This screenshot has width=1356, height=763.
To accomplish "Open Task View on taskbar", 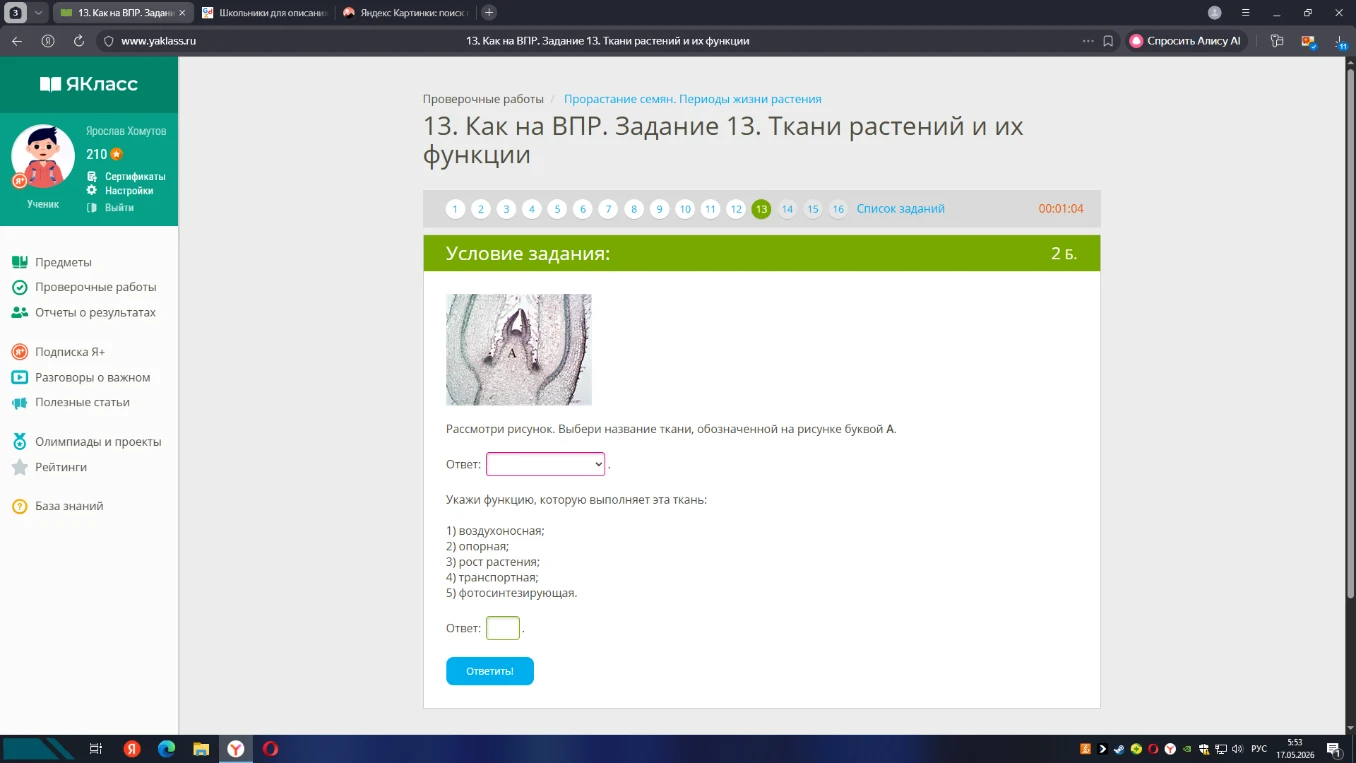I will [x=96, y=749].
